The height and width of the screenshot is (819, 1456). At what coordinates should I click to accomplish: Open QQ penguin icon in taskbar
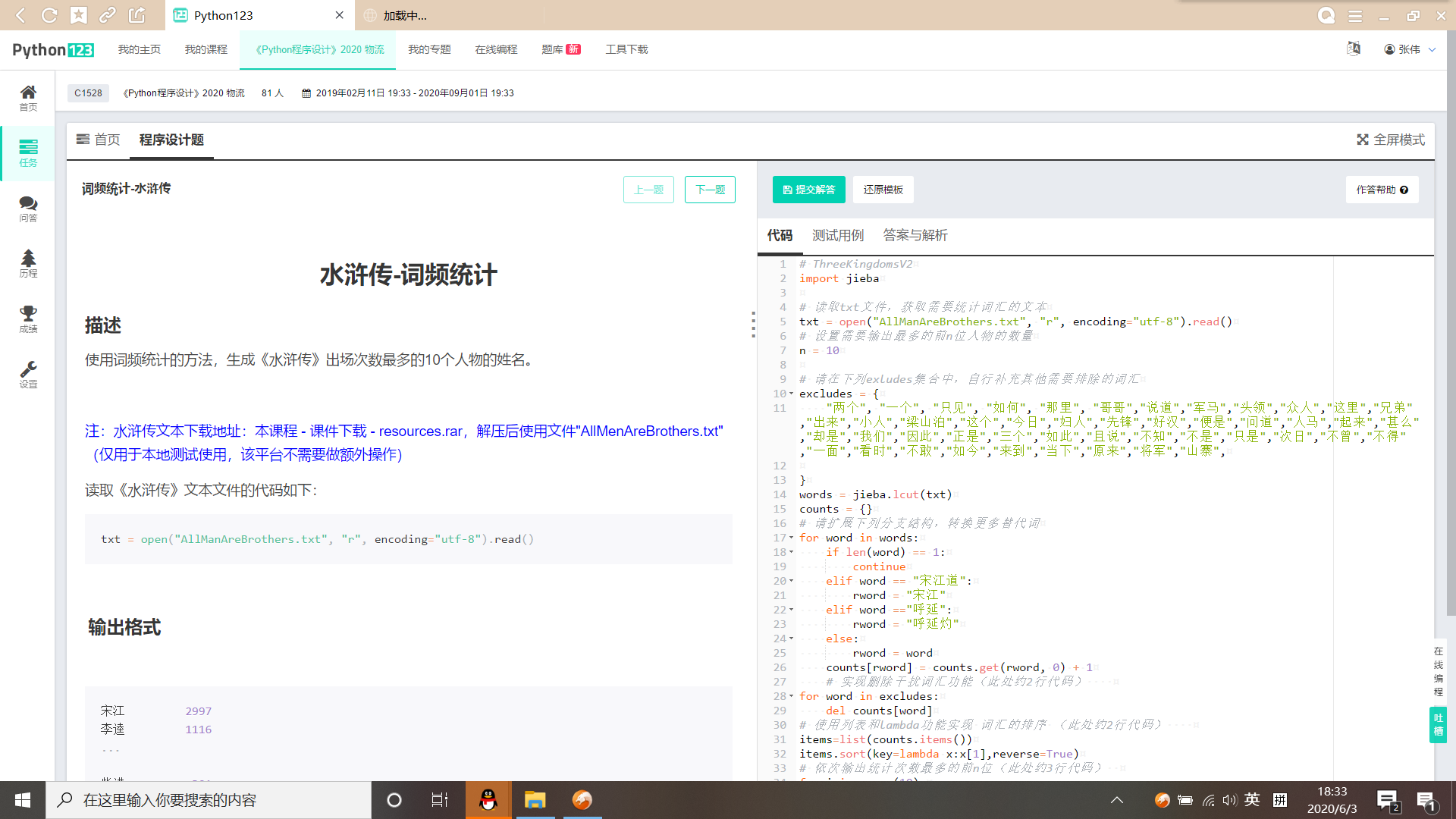[488, 800]
